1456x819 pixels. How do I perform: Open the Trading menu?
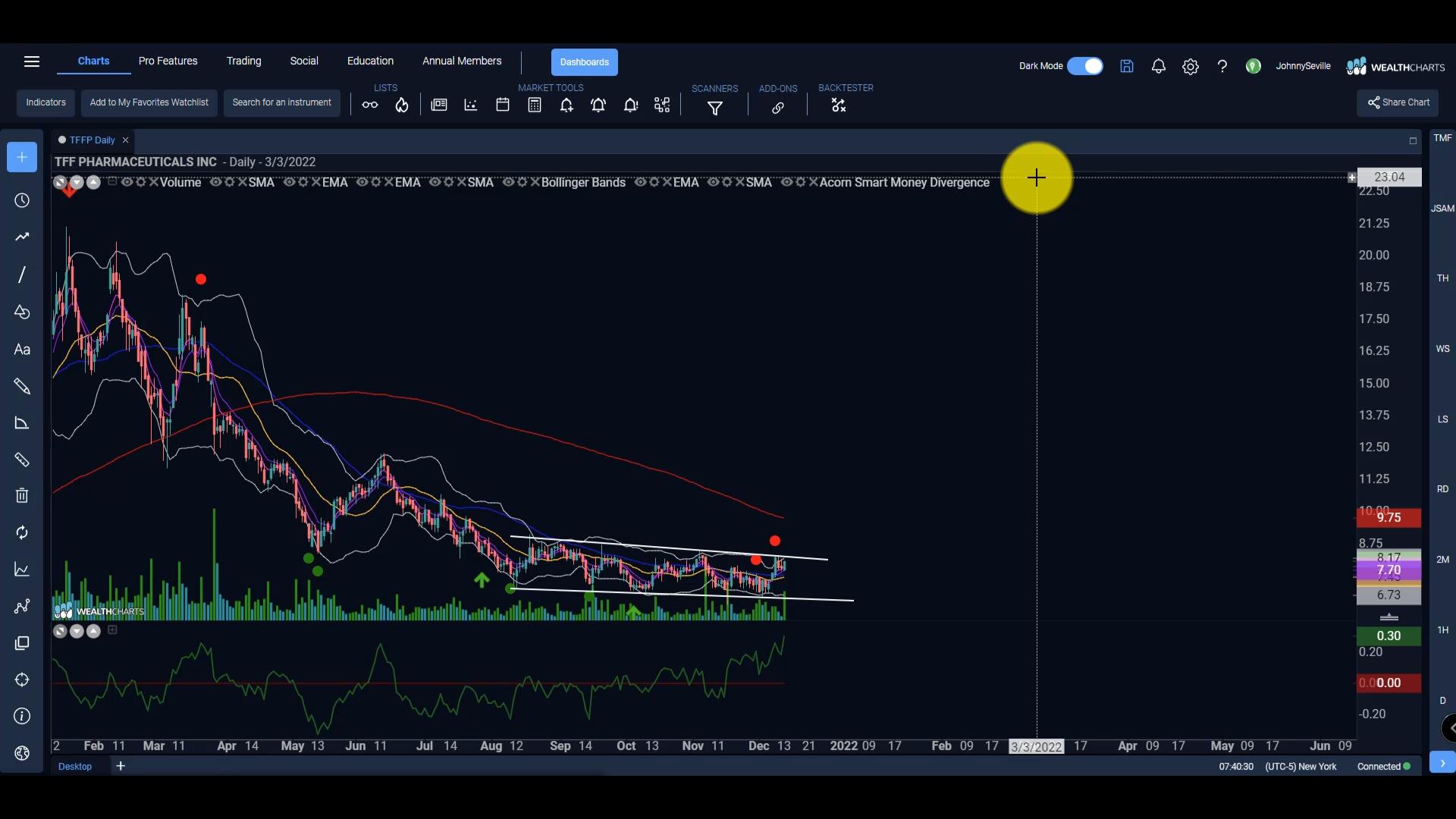coord(244,61)
